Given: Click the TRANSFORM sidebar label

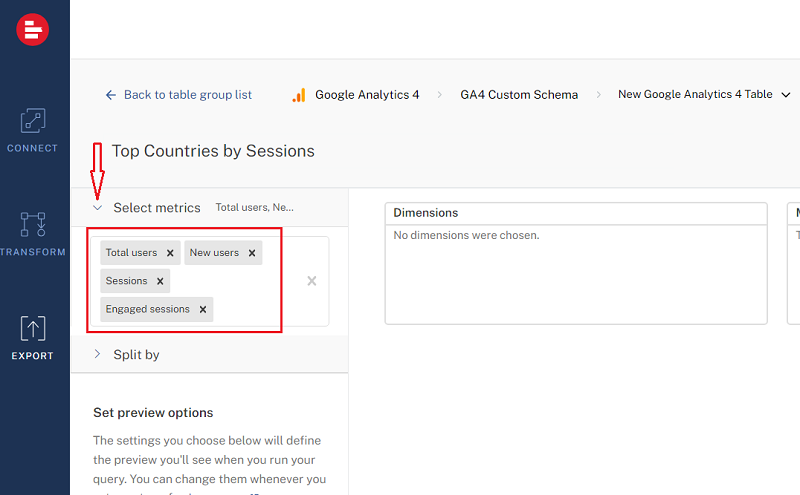Looking at the screenshot, I should click(x=33, y=252).
